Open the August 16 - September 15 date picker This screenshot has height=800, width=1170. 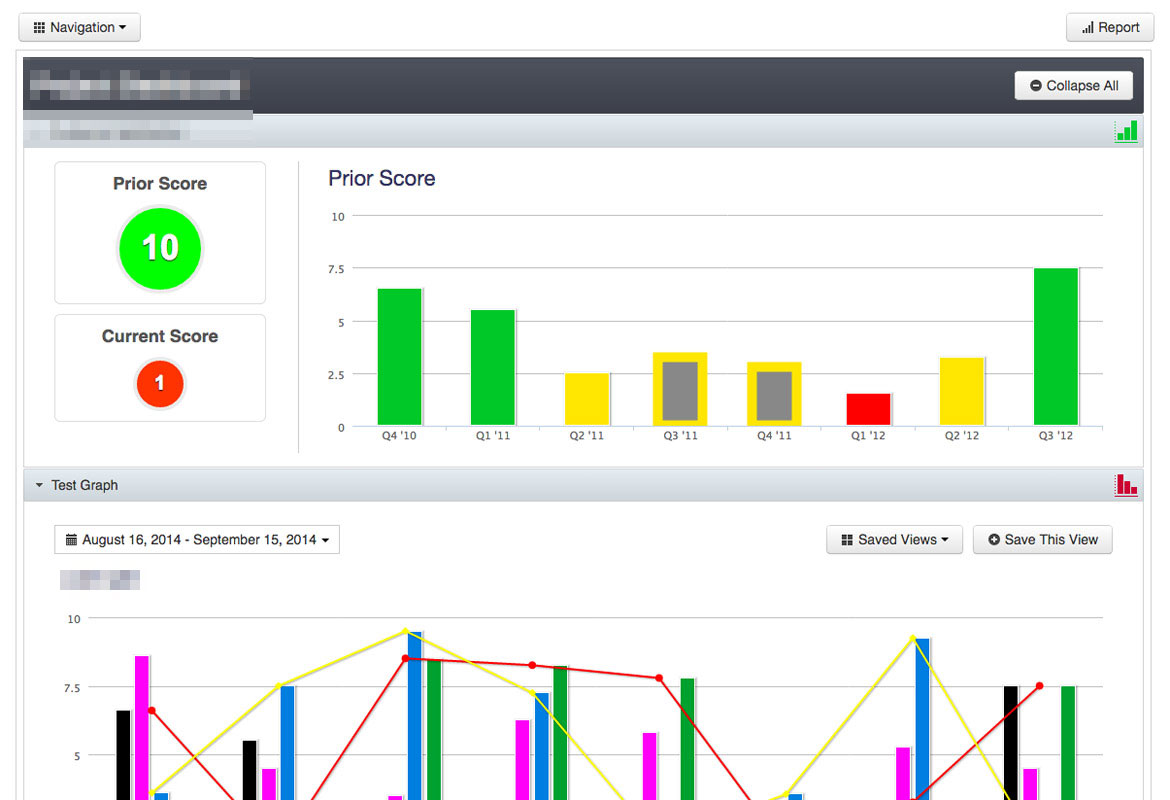(197, 540)
